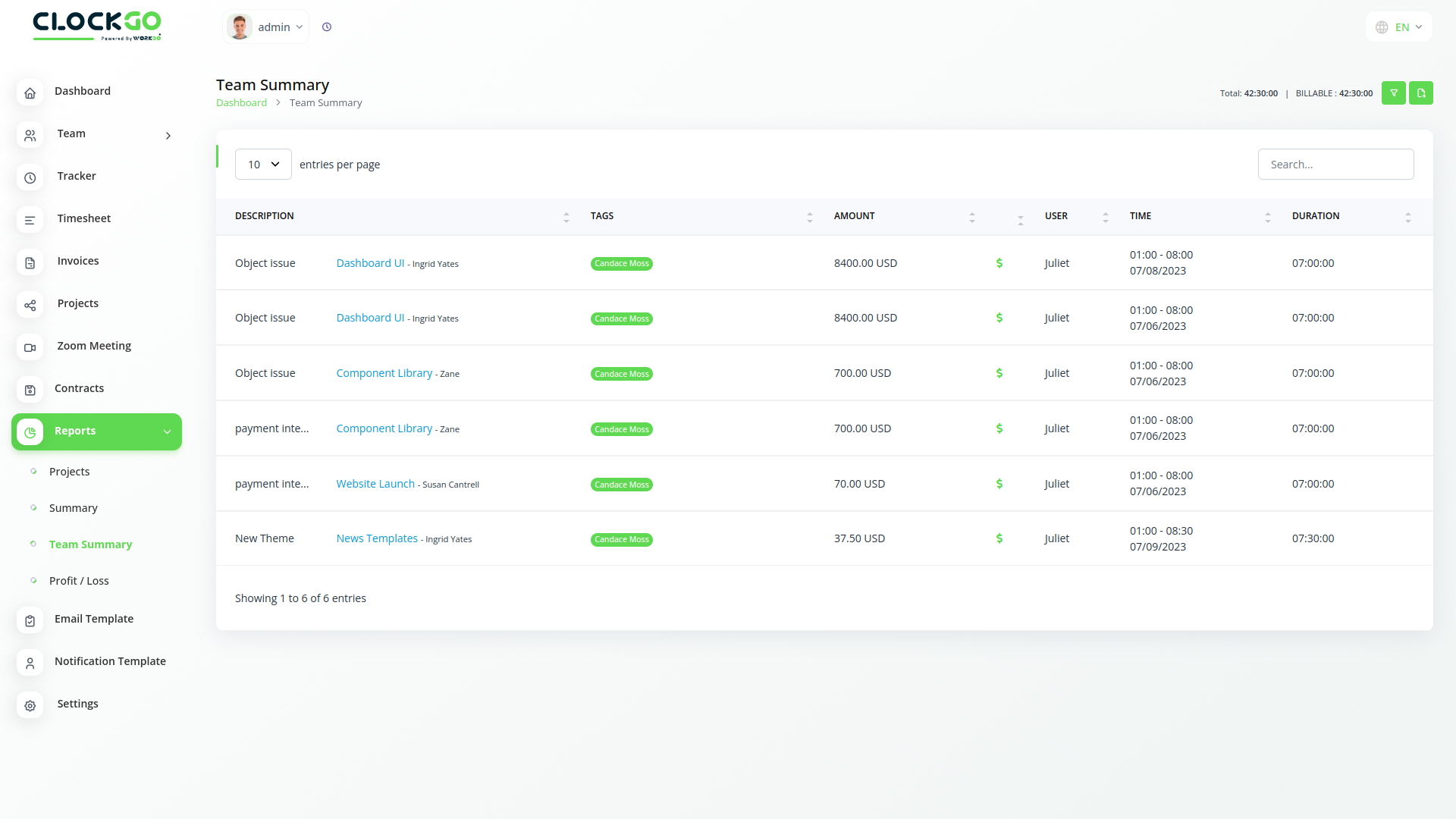The image size is (1456, 819).
Task: Open the Zoom Meeting sidebar item
Action: pos(93,346)
